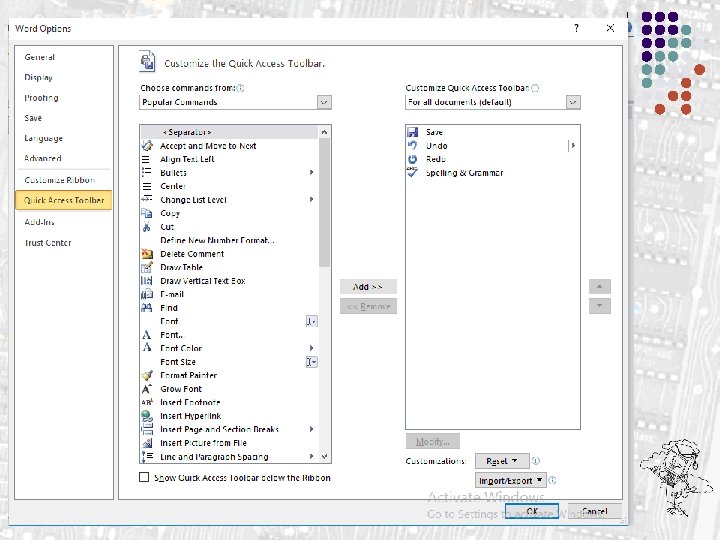Click the Draw Table icon
Viewport: 720px width, 540px height.
pyautogui.click(x=147, y=267)
